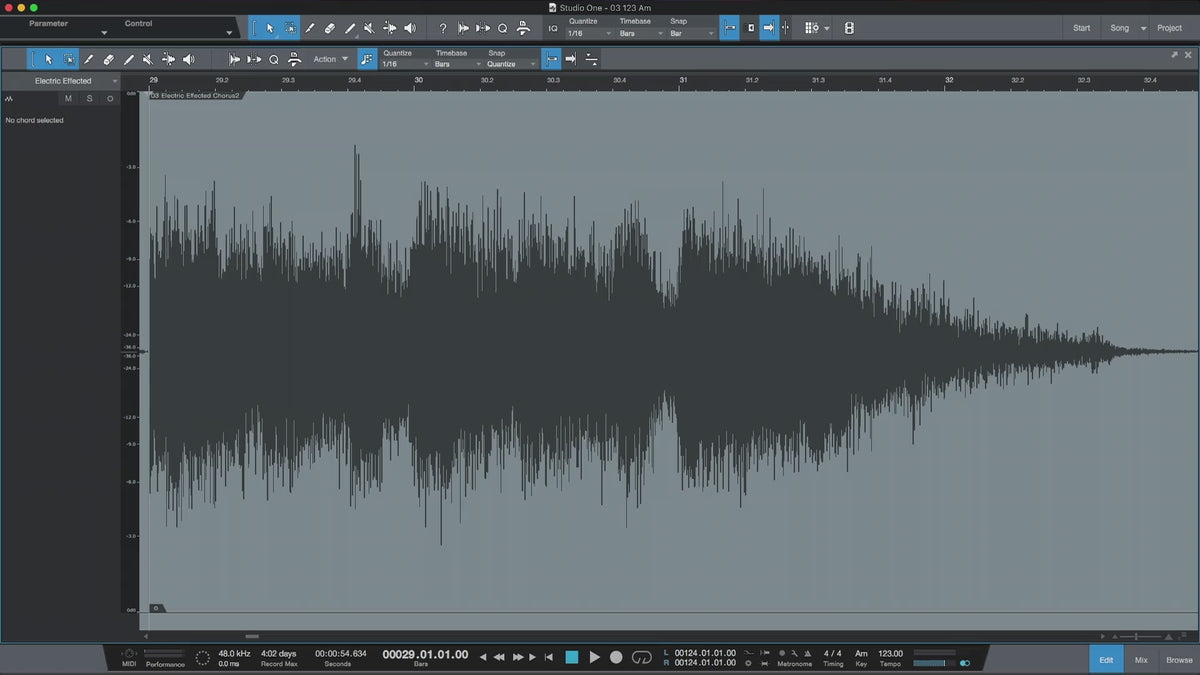Click the question mark help icon
Viewport: 1200px width, 675px height.
443,28
